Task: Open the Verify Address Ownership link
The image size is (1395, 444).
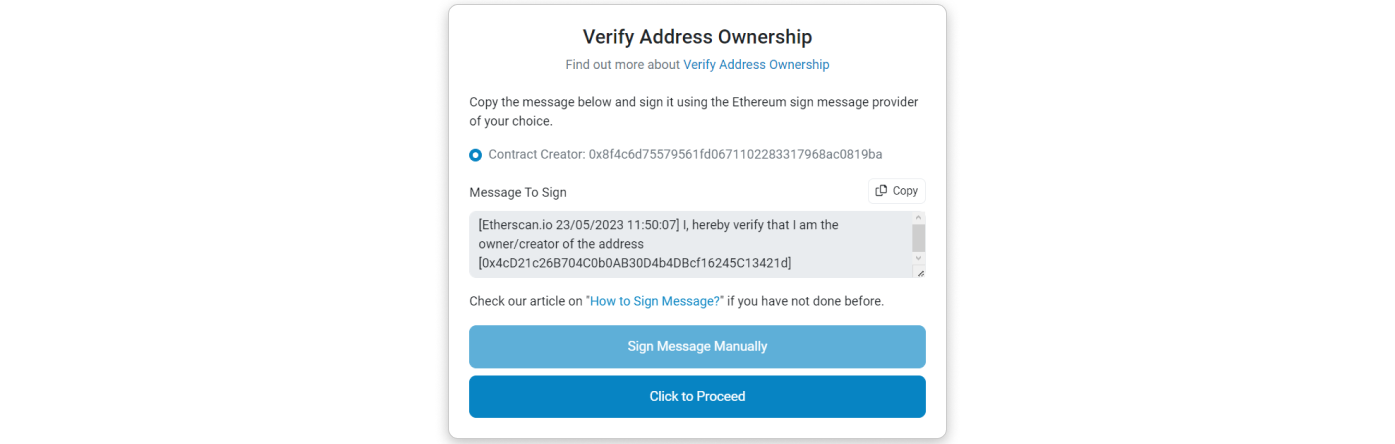Action: click(756, 65)
